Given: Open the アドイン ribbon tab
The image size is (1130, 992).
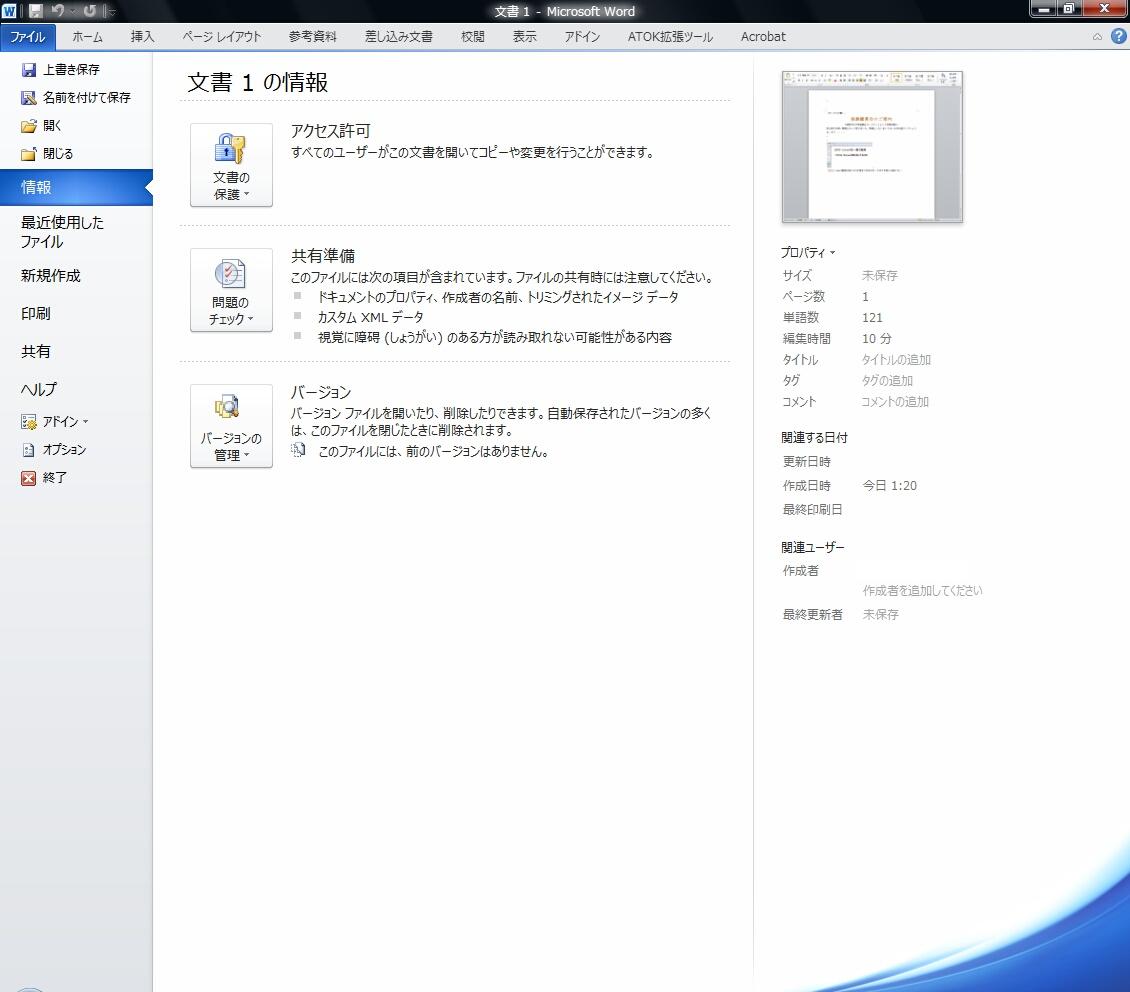Looking at the screenshot, I should click(x=582, y=37).
